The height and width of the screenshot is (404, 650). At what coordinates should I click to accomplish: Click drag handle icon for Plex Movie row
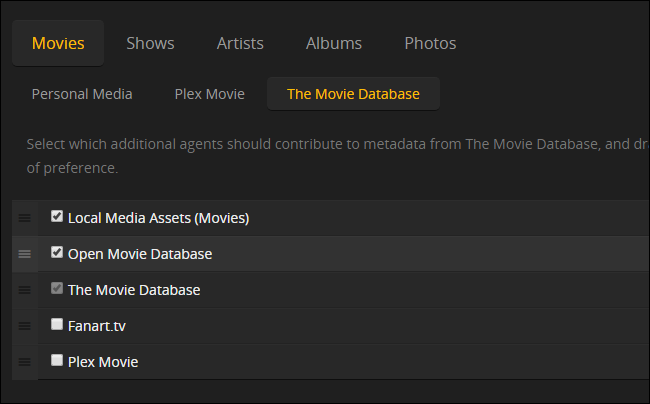point(25,362)
